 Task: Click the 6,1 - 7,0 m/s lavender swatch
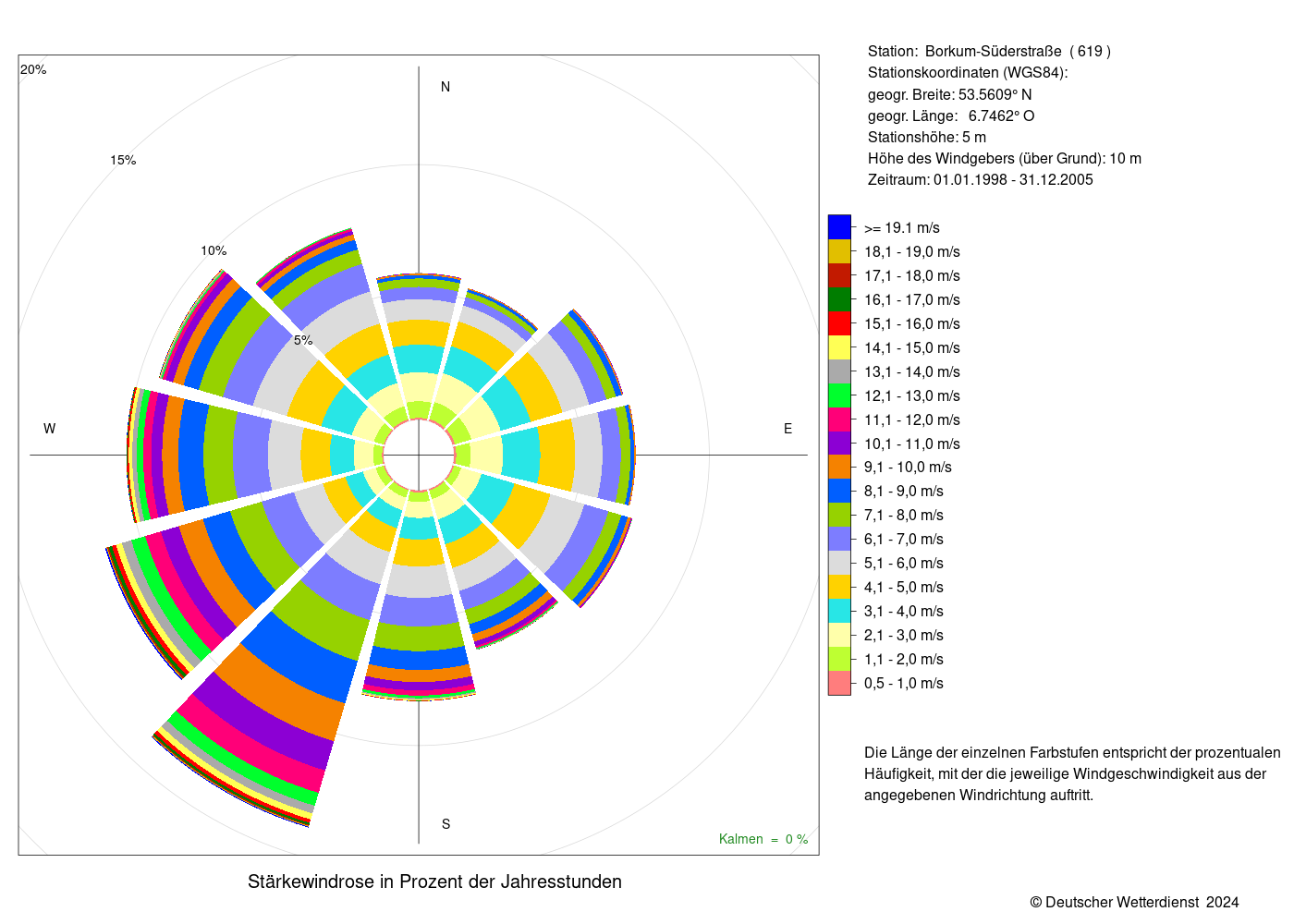coord(839,539)
